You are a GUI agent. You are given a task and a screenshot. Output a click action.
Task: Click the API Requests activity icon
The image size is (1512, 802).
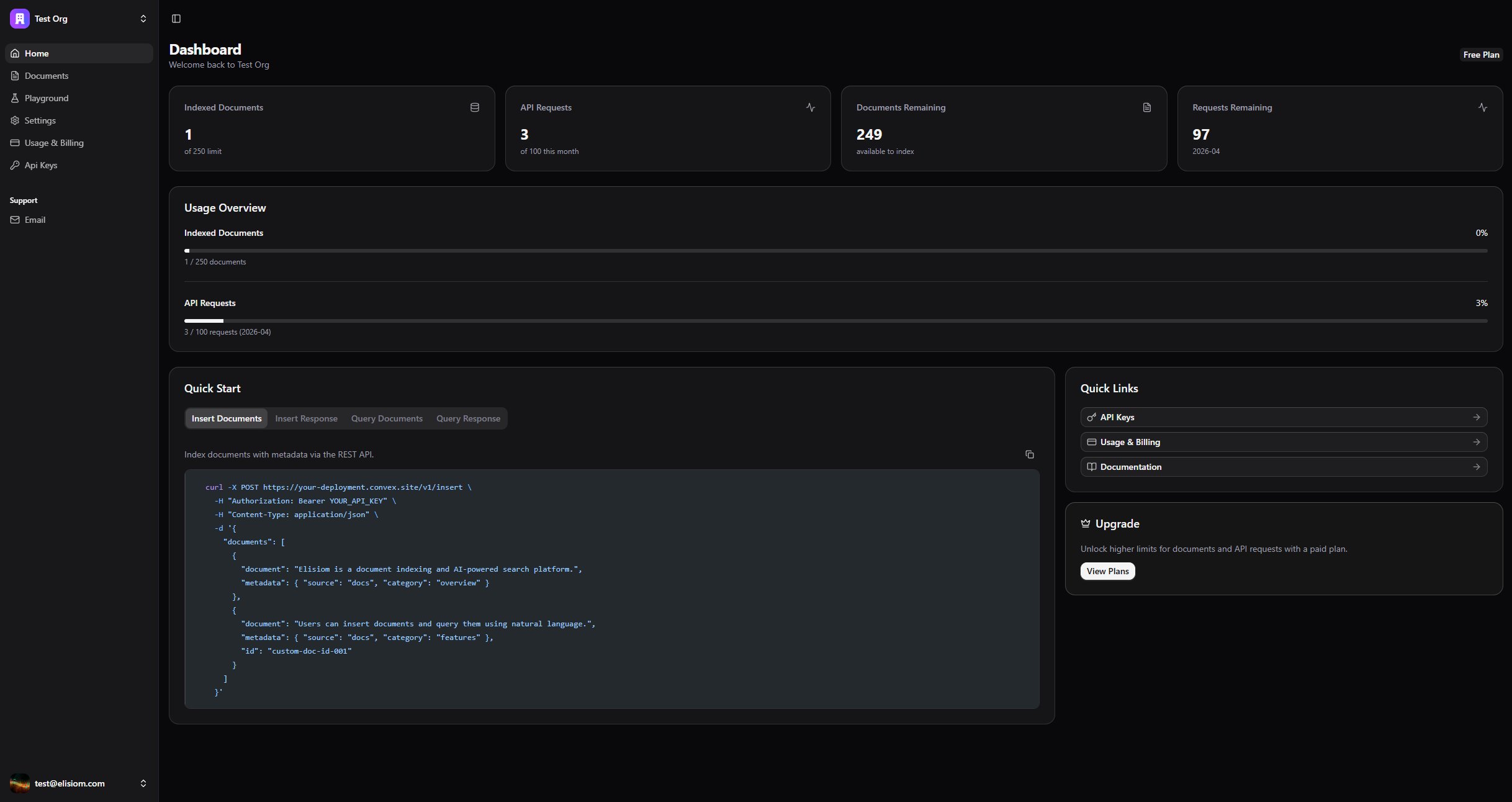(x=811, y=107)
